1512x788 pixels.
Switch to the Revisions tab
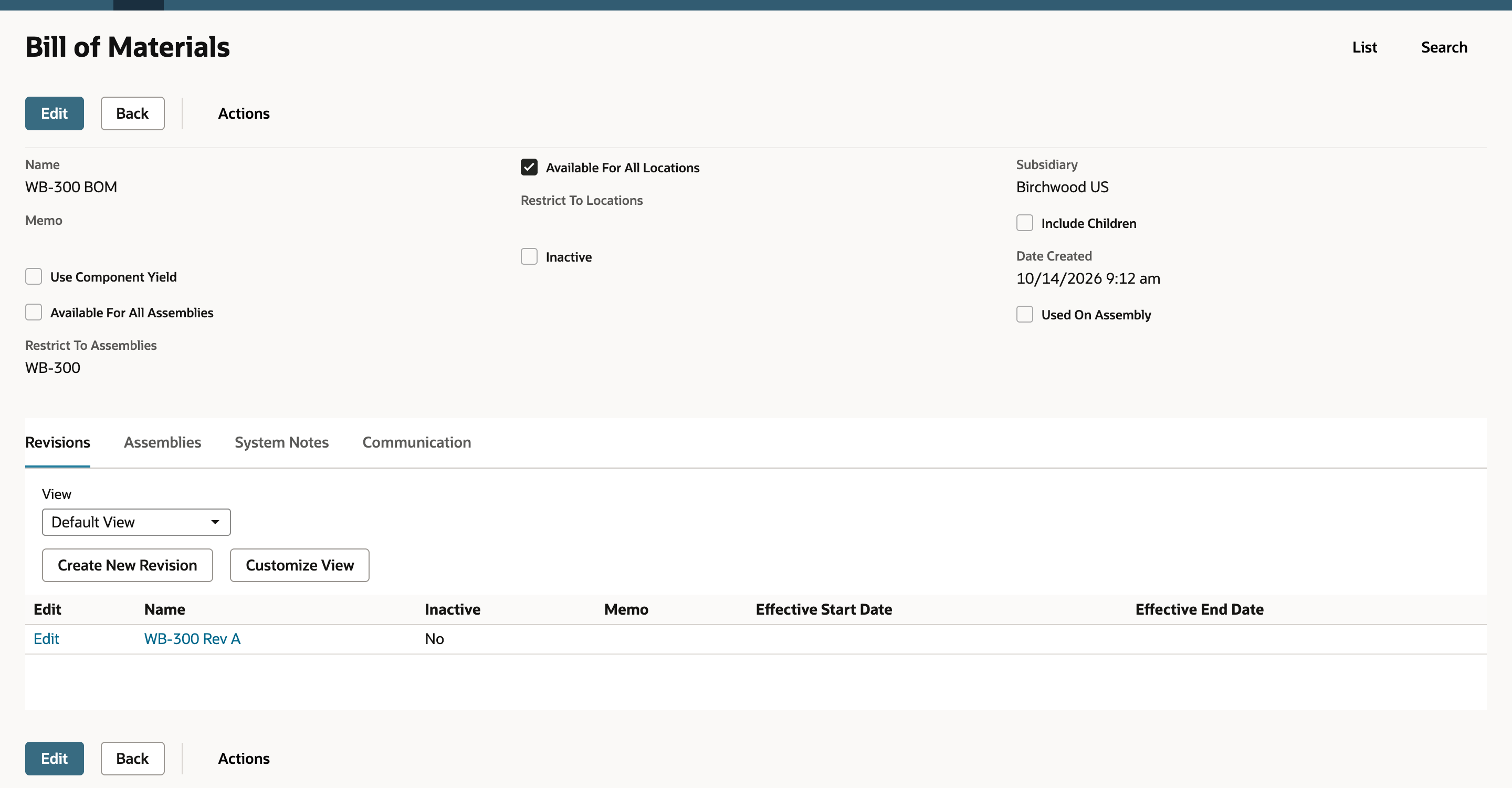click(x=58, y=442)
